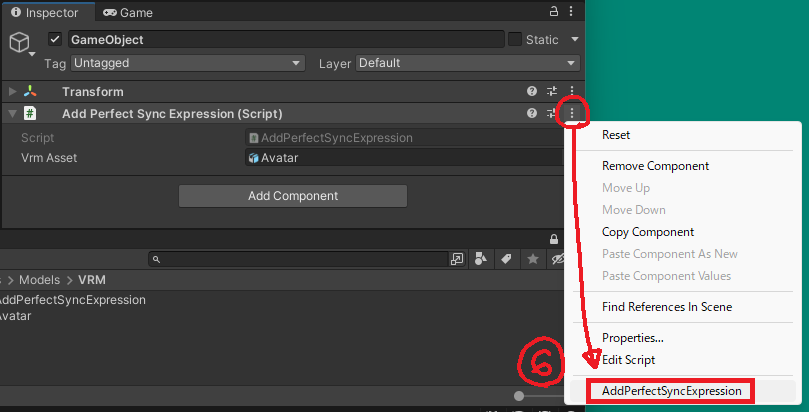The height and width of the screenshot is (412, 809).
Task: Choose Remove Component from the context menu
Action: click(655, 166)
